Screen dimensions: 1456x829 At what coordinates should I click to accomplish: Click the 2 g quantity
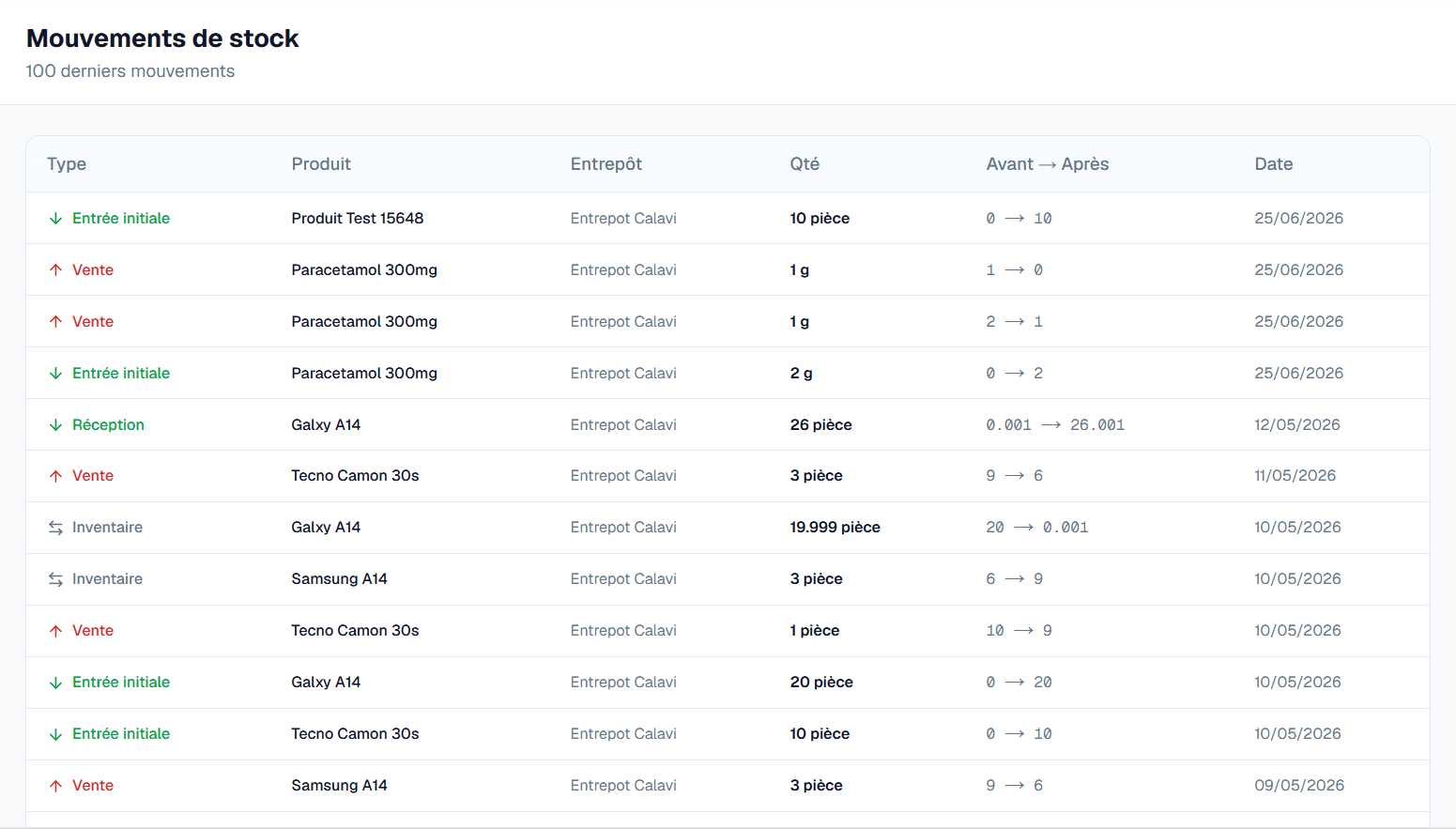pos(802,373)
